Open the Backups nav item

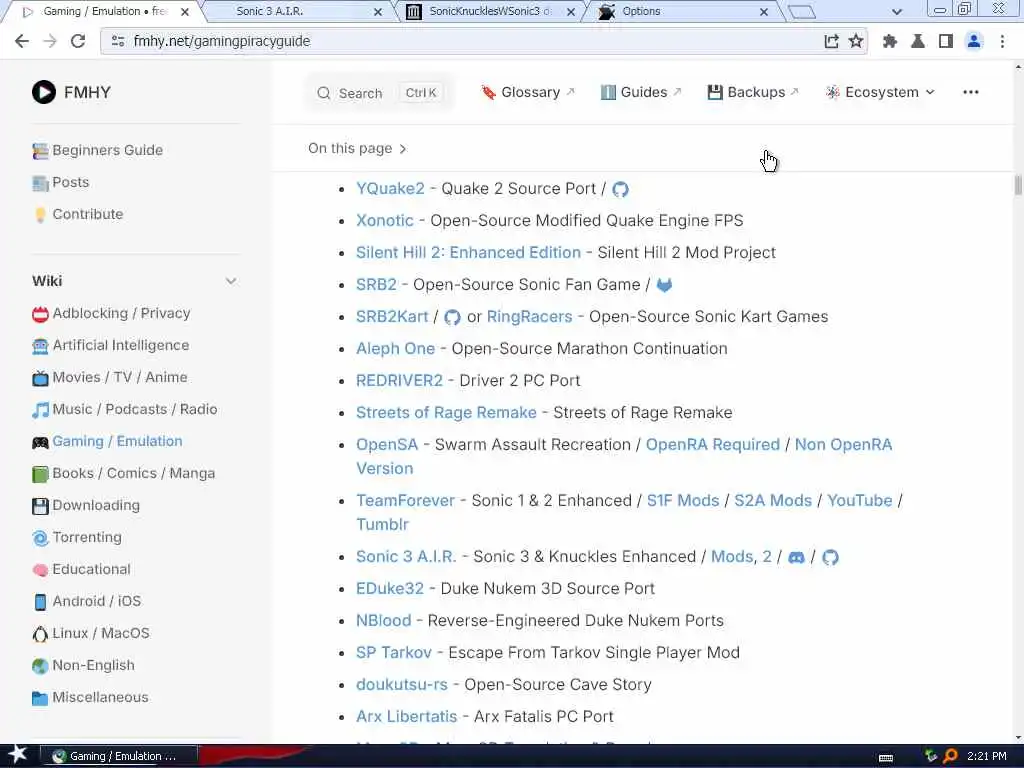(x=753, y=92)
